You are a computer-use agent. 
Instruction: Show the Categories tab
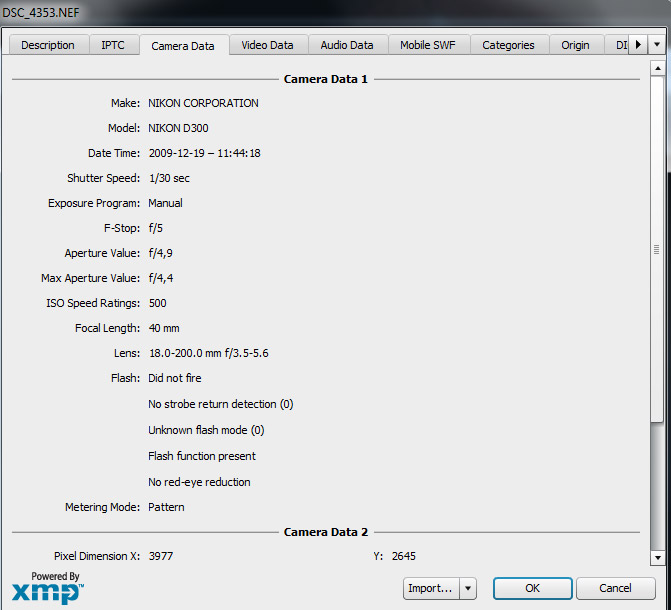pyautogui.click(x=508, y=45)
